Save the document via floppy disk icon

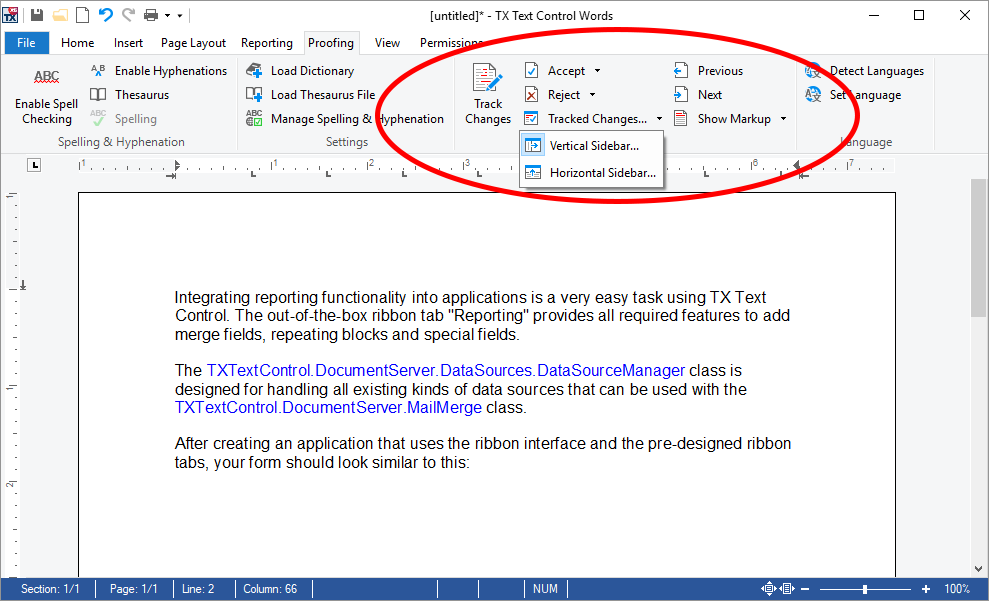point(37,15)
